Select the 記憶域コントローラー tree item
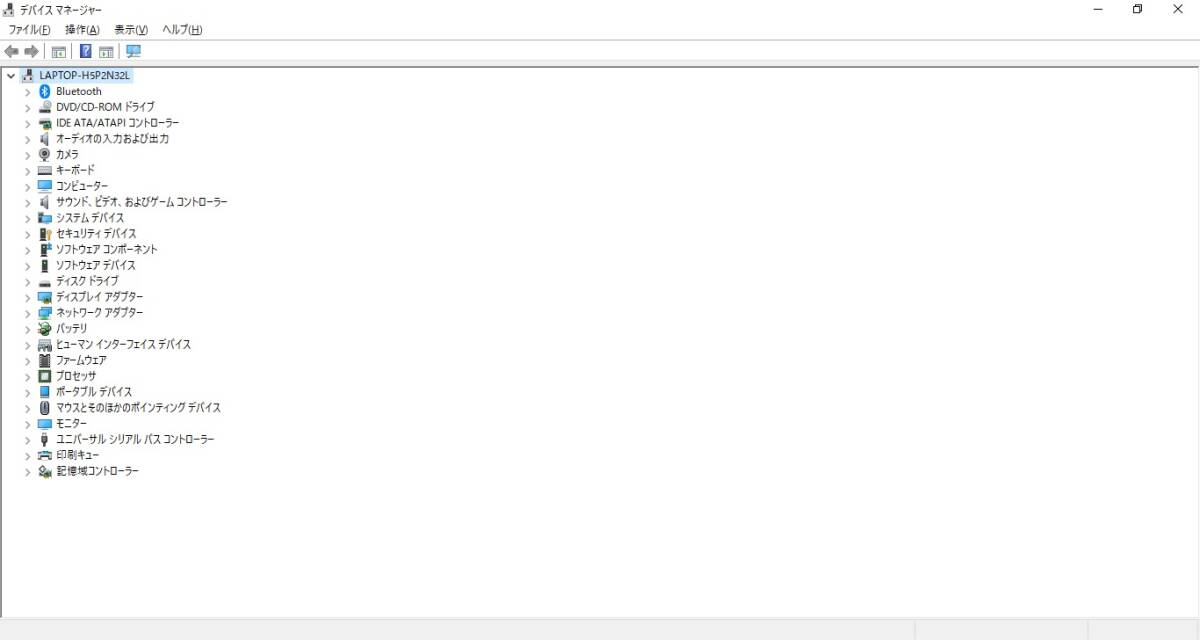Viewport: 1200px width, 640px height. [x=97, y=471]
